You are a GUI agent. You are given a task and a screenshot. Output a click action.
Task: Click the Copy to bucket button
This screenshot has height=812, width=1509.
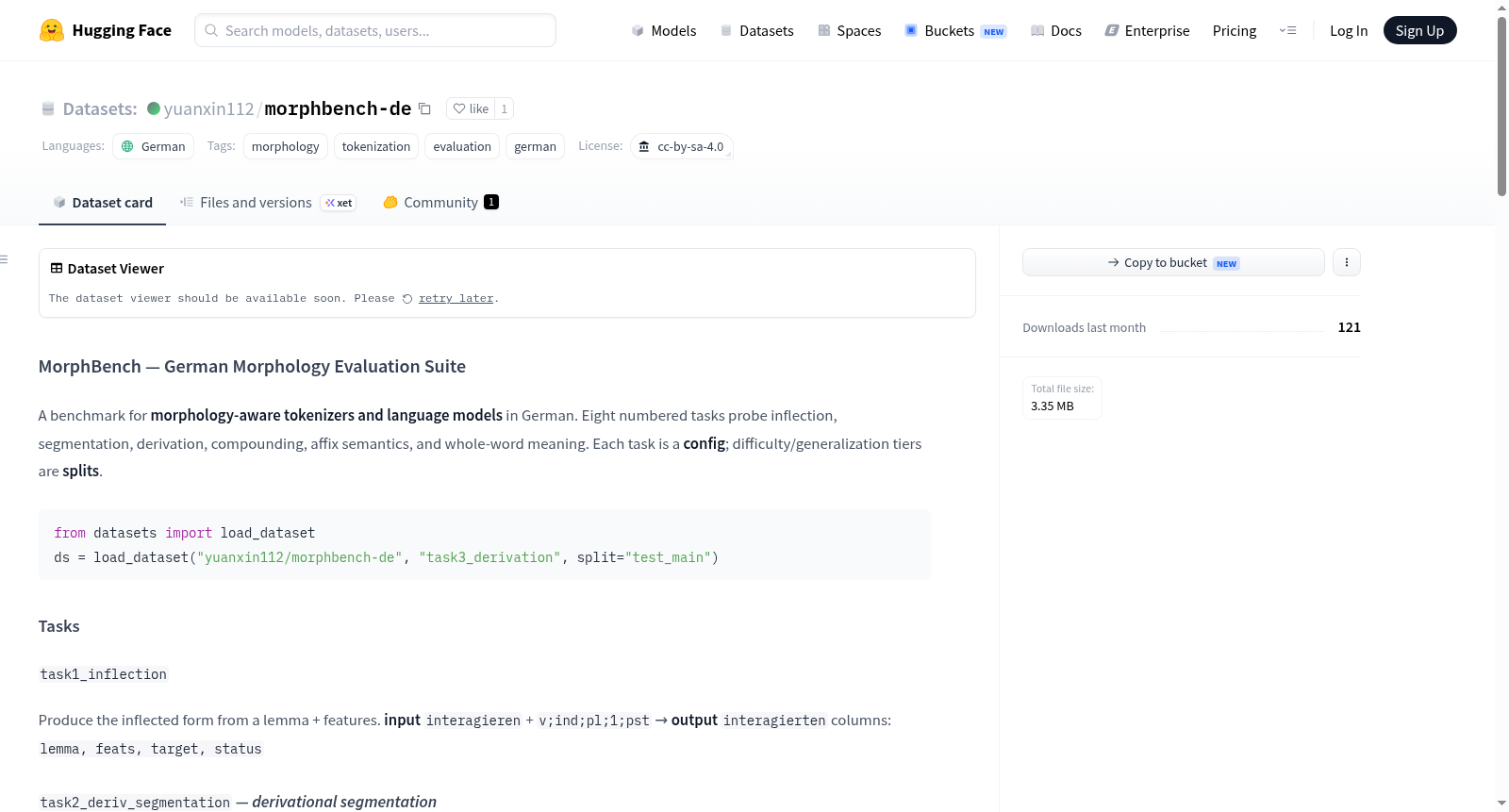pyautogui.click(x=1173, y=262)
